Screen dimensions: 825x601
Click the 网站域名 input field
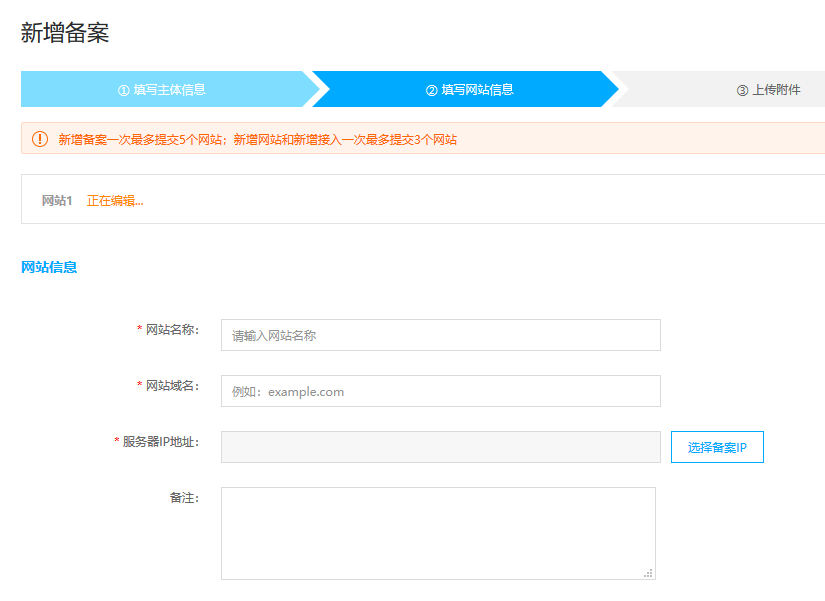(440, 390)
